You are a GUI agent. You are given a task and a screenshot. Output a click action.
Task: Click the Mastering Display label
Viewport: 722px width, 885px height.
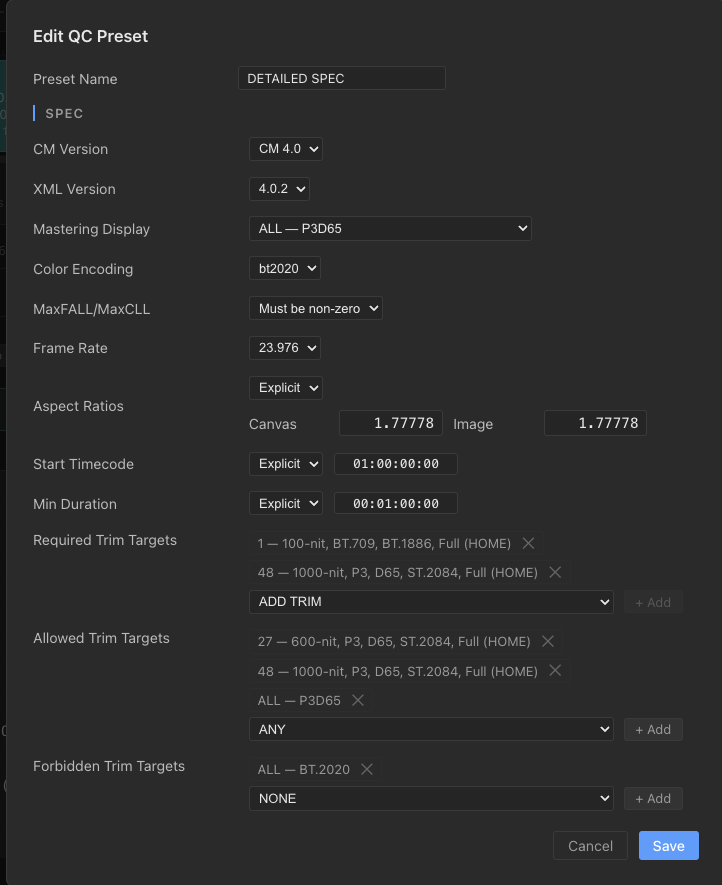91,229
